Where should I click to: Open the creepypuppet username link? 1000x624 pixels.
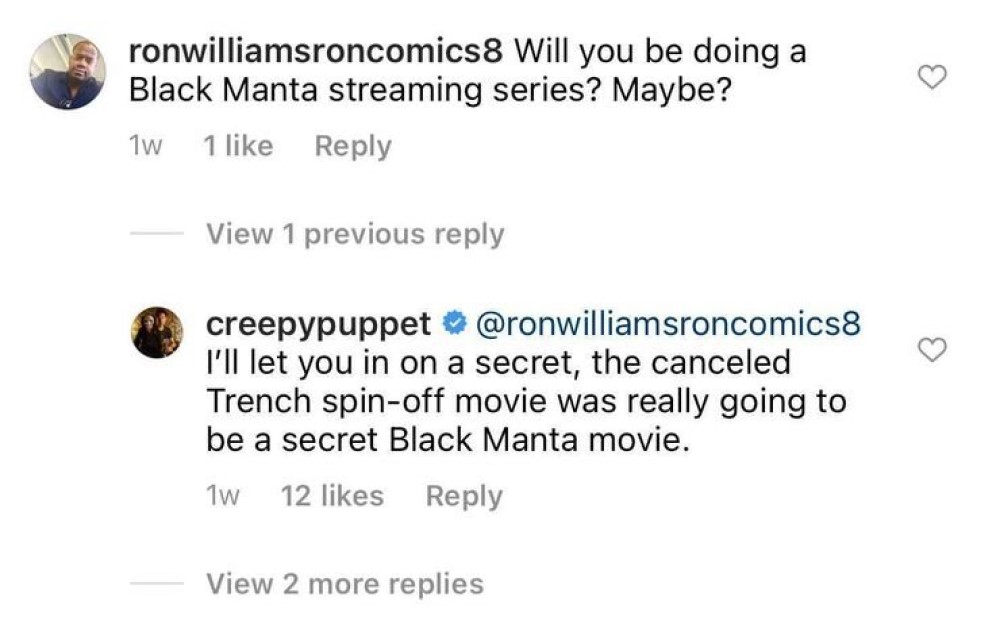[x=318, y=325]
